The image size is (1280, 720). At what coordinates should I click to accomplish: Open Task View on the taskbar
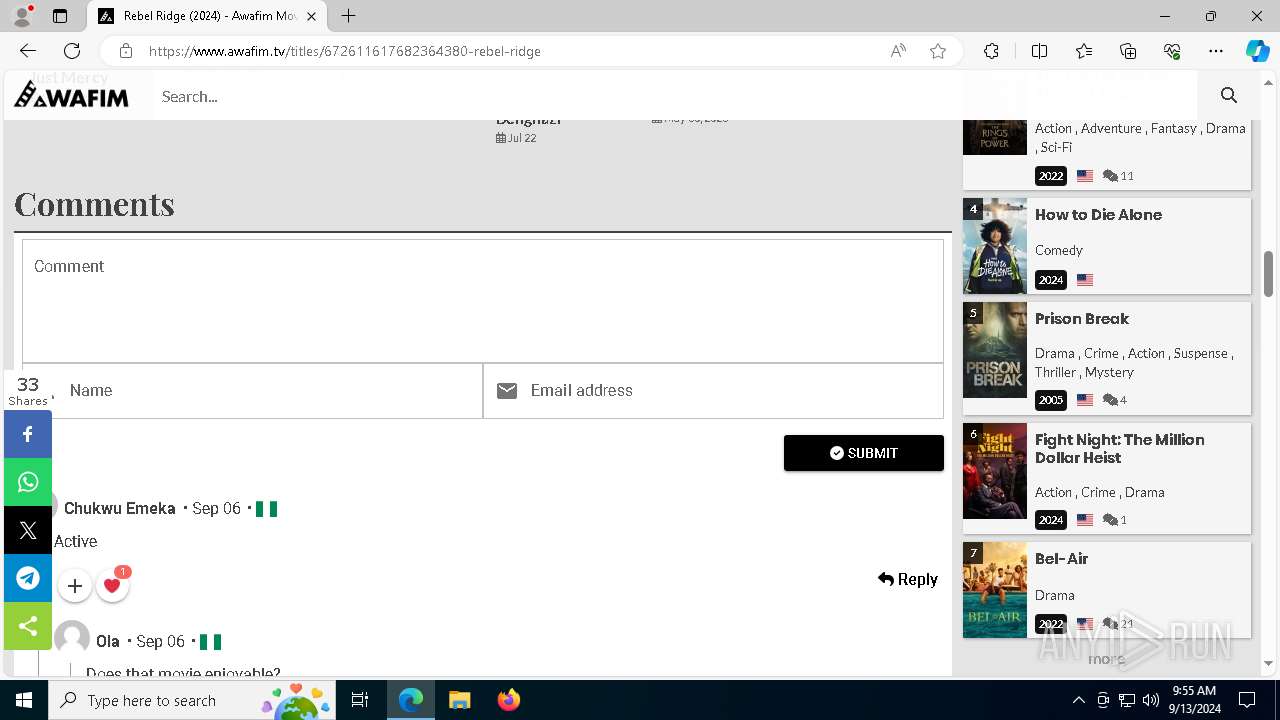tap(361, 700)
